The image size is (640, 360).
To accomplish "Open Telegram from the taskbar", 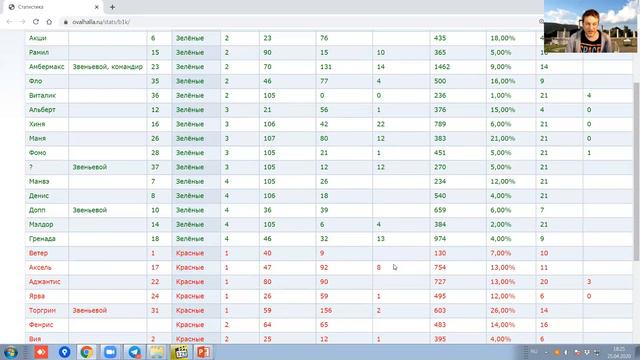I will pos(134,352).
